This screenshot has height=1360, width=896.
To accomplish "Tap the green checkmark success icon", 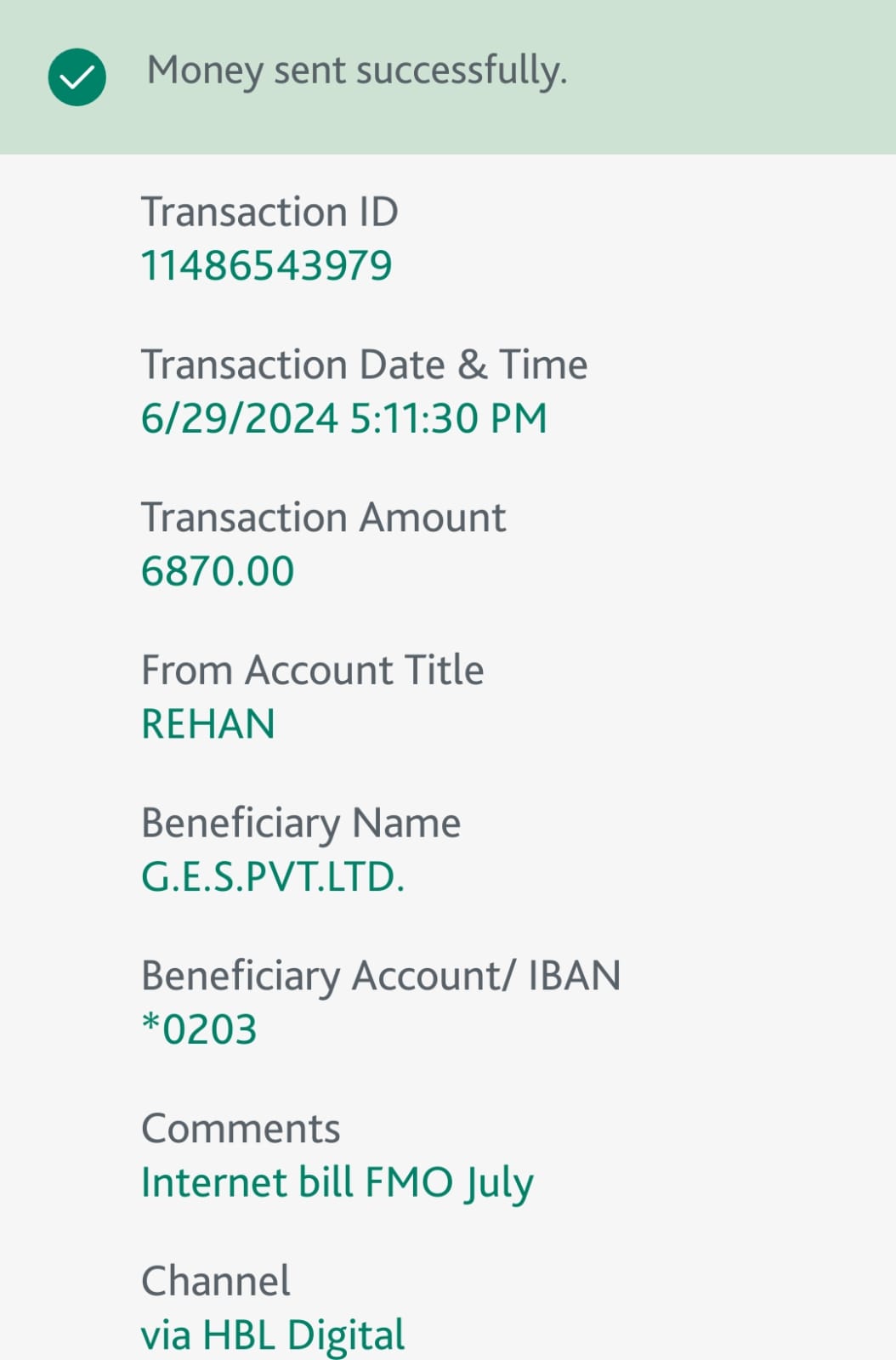I will (77, 77).
